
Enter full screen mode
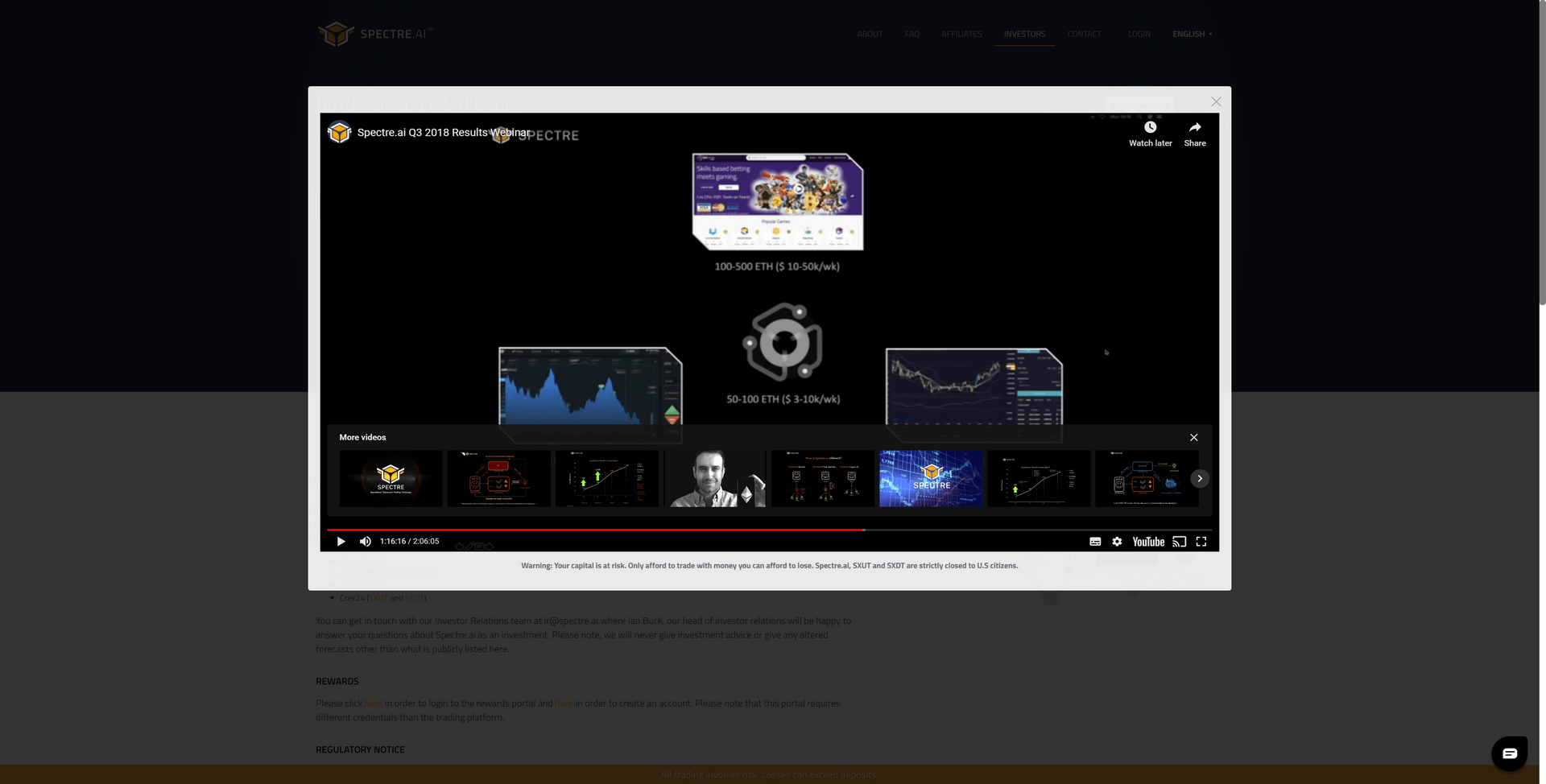coord(1201,542)
